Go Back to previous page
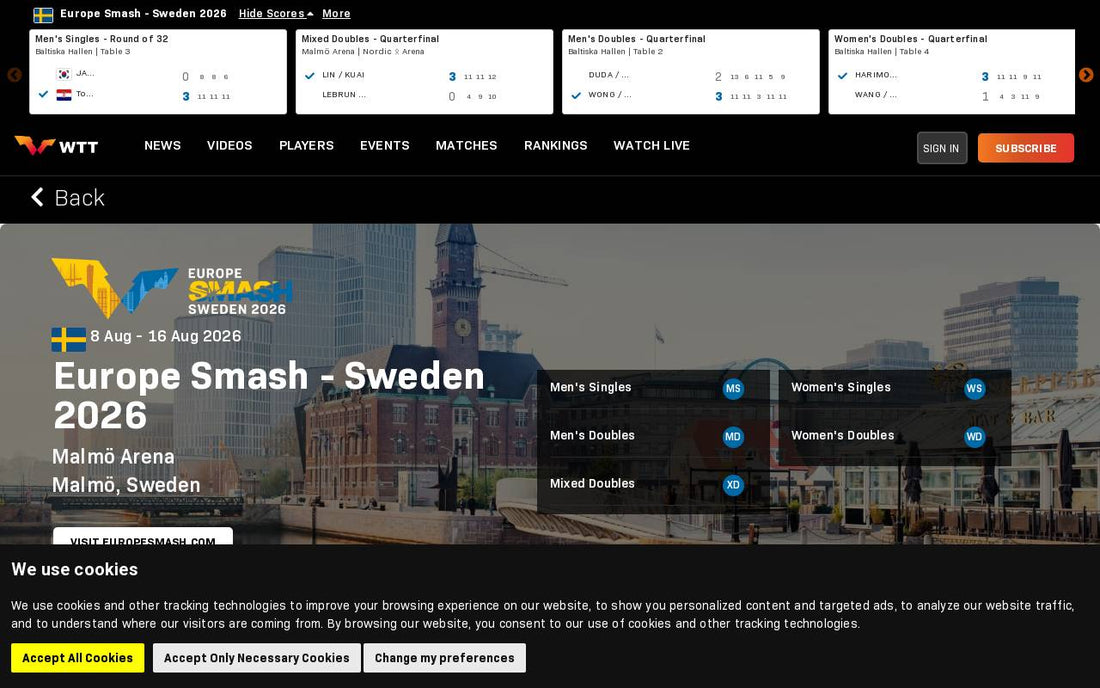This screenshot has height=688, width=1100. (x=68, y=198)
